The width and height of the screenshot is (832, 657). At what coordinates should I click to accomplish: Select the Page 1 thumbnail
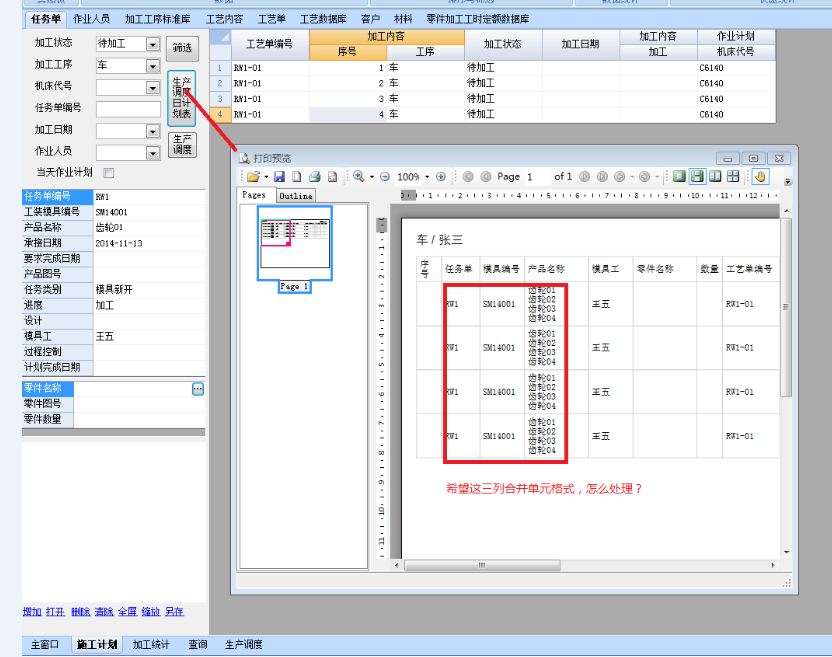coord(294,244)
